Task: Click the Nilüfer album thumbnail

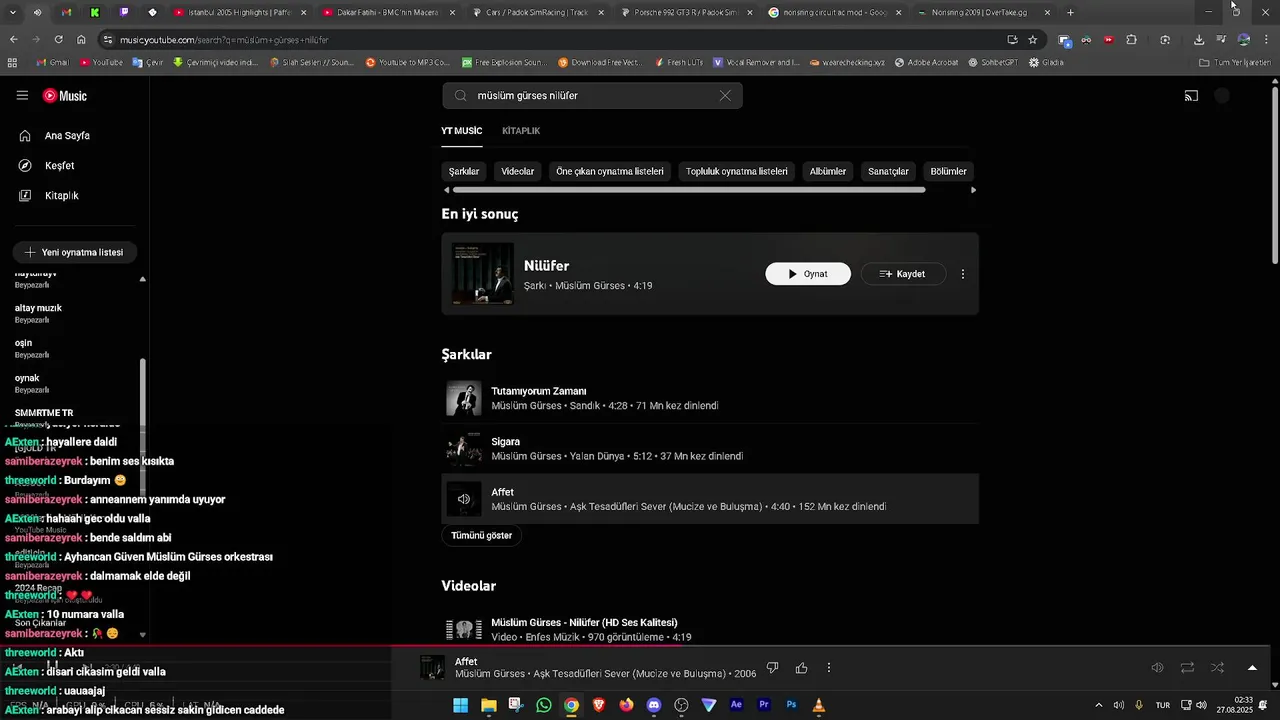Action: 482,274
